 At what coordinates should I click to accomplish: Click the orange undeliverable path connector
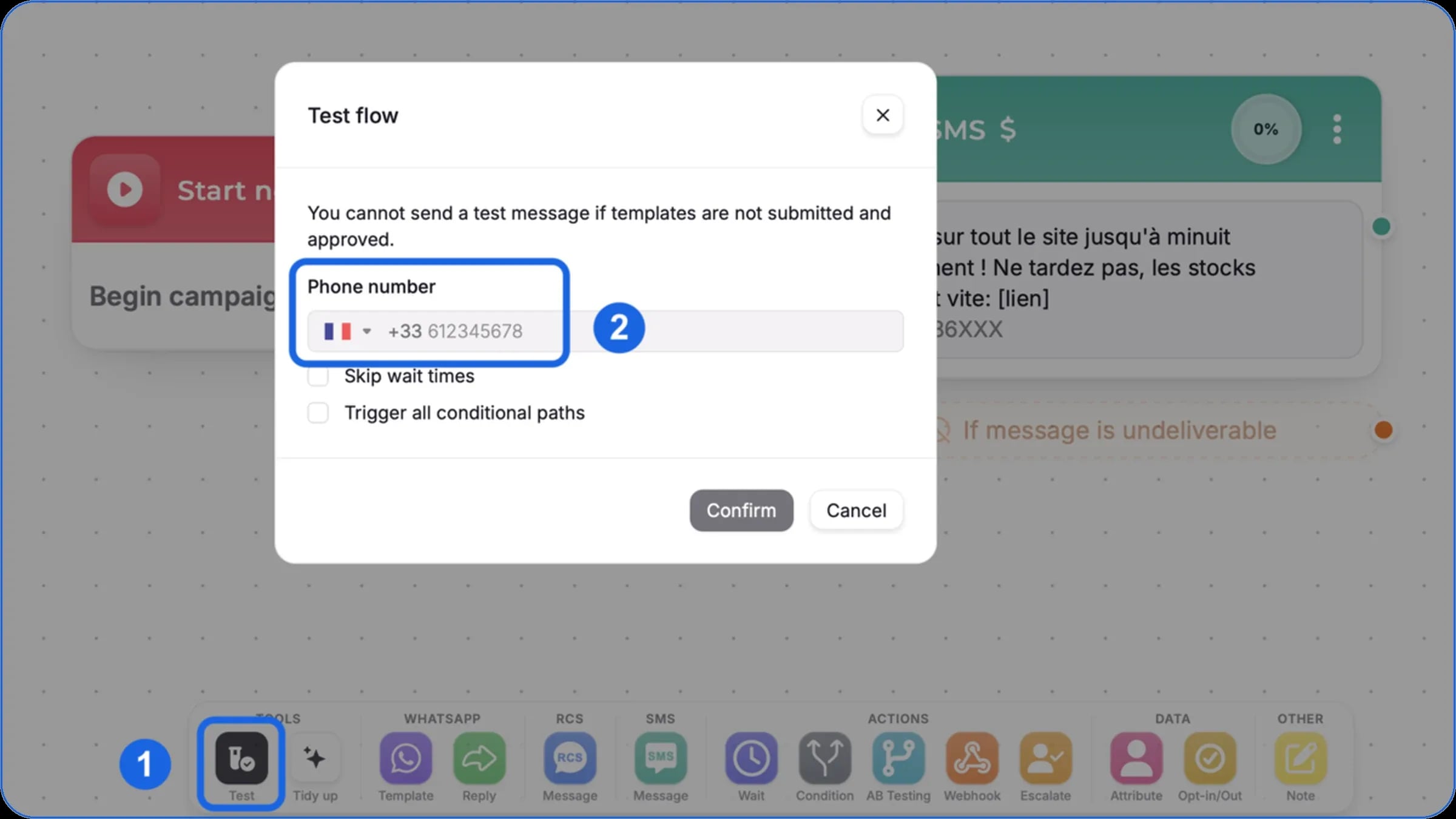coord(1383,430)
